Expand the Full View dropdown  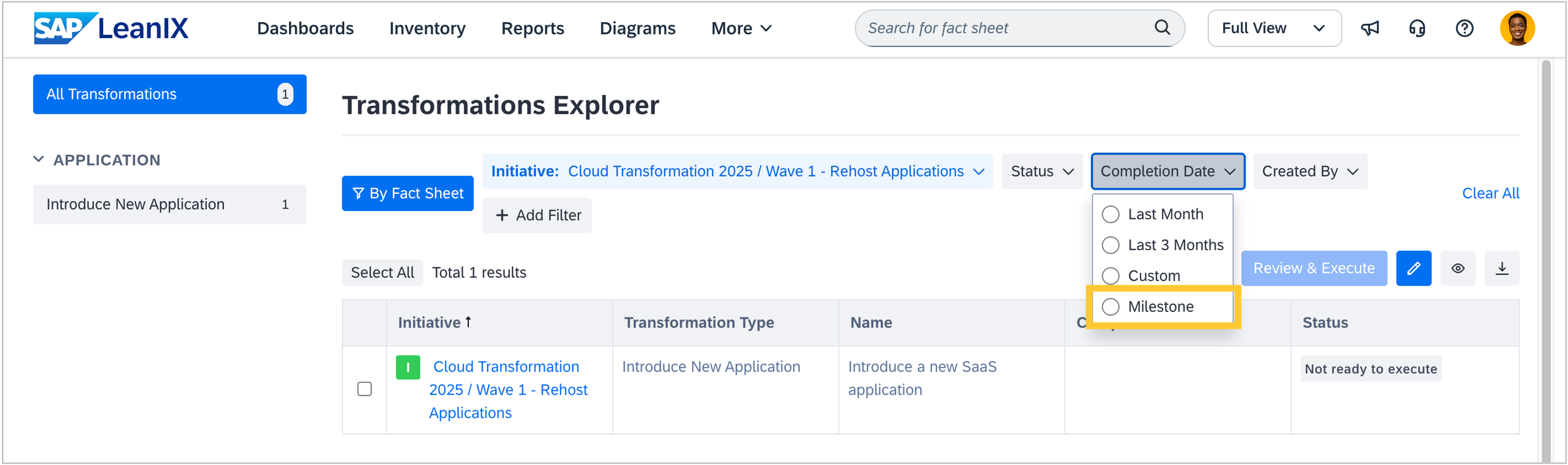click(1274, 28)
